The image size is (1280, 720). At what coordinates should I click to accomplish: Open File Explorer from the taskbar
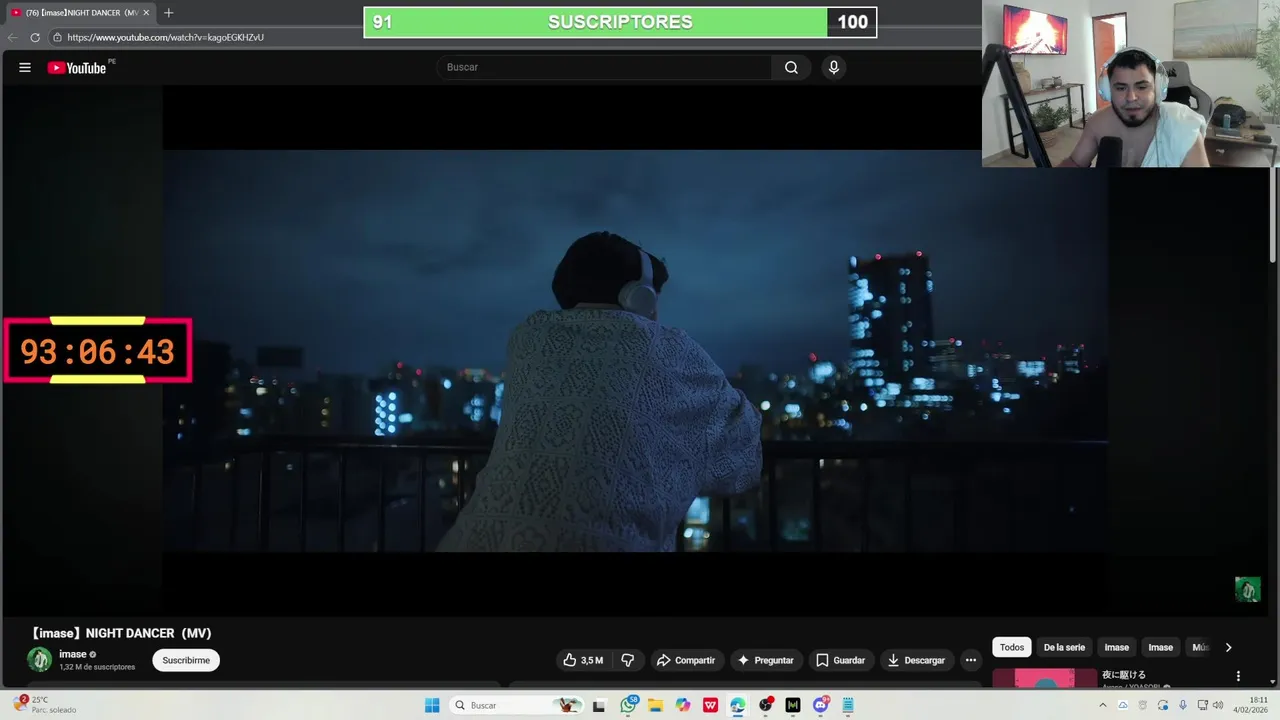pyautogui.click(x=655, y=705)
